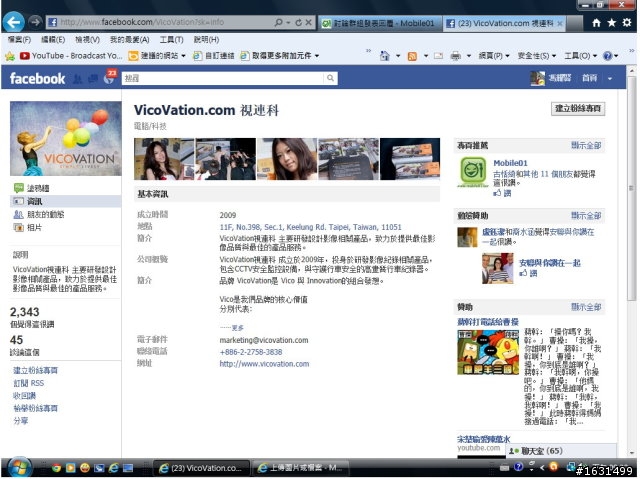
Task: Click the Chrome icon in taskbar quick launch
Action: coord(56,468)
